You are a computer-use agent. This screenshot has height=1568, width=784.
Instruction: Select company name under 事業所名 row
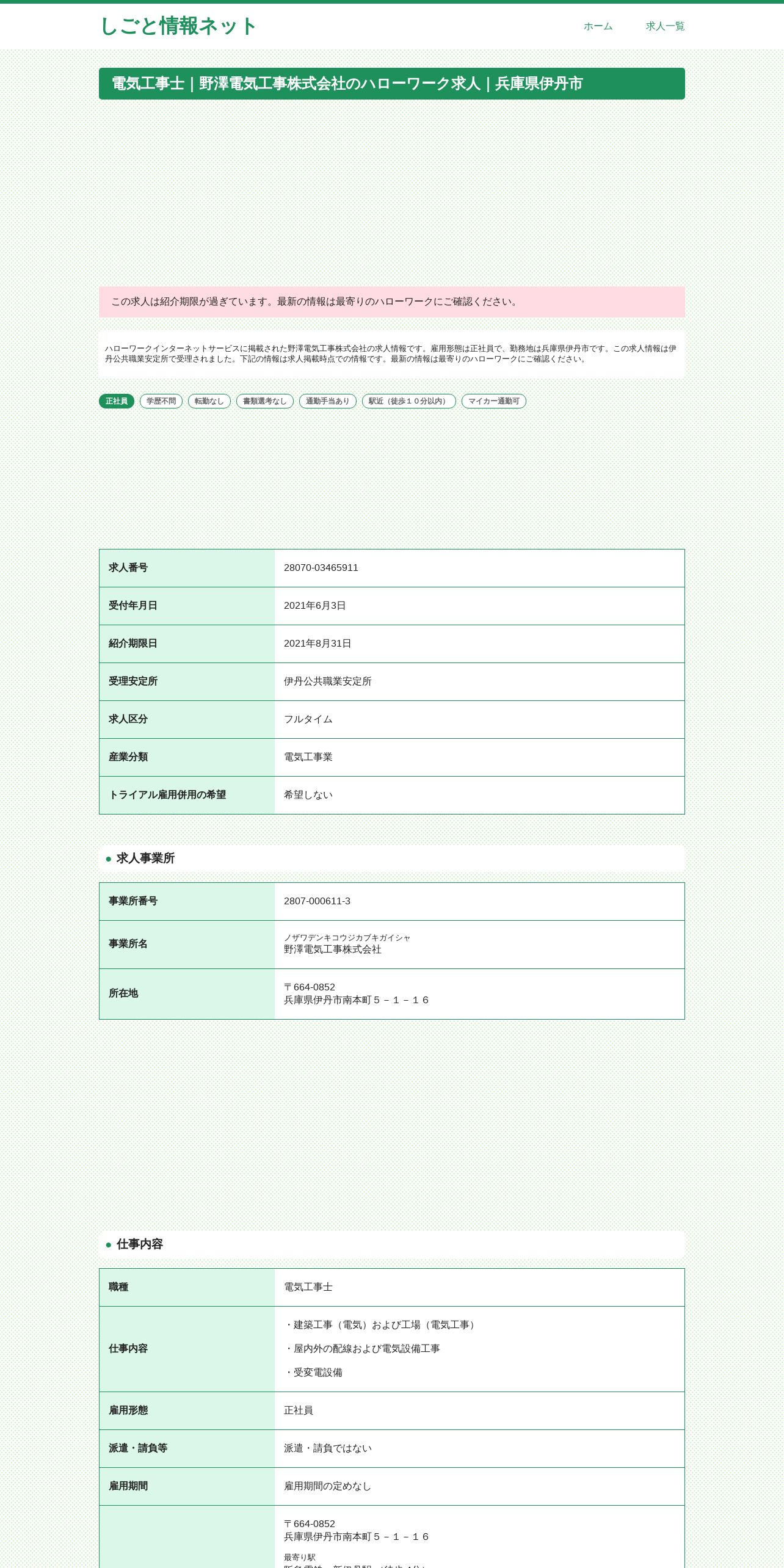tap(333, 949)
